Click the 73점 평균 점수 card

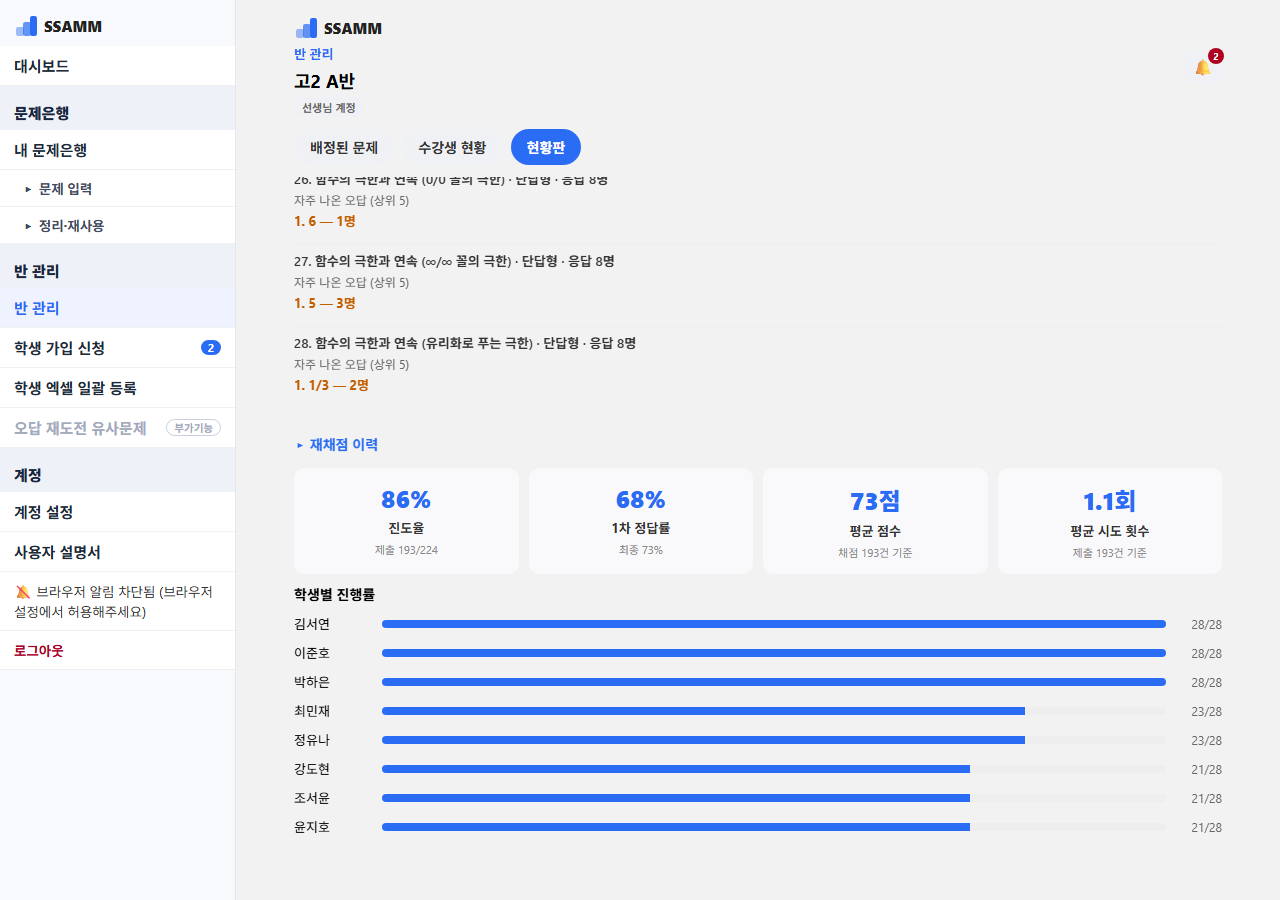point(875,521)
